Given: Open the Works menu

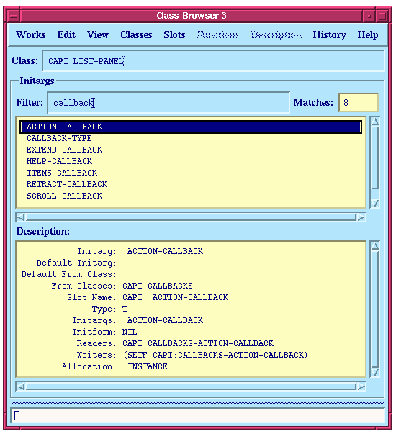Looking at the screenshot, I should coord(30,35).
